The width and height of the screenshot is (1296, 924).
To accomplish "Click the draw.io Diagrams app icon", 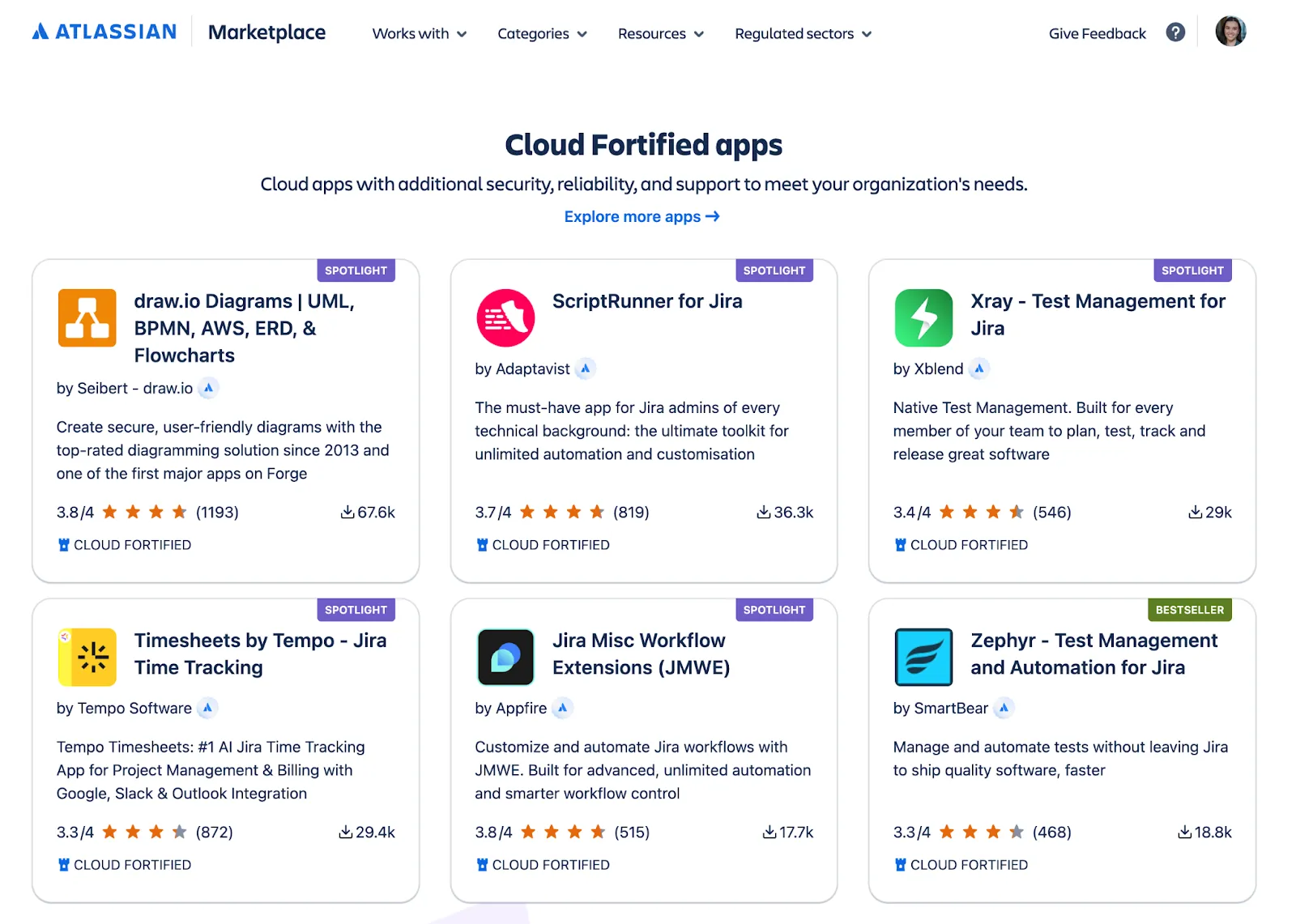I will point(87,317).
